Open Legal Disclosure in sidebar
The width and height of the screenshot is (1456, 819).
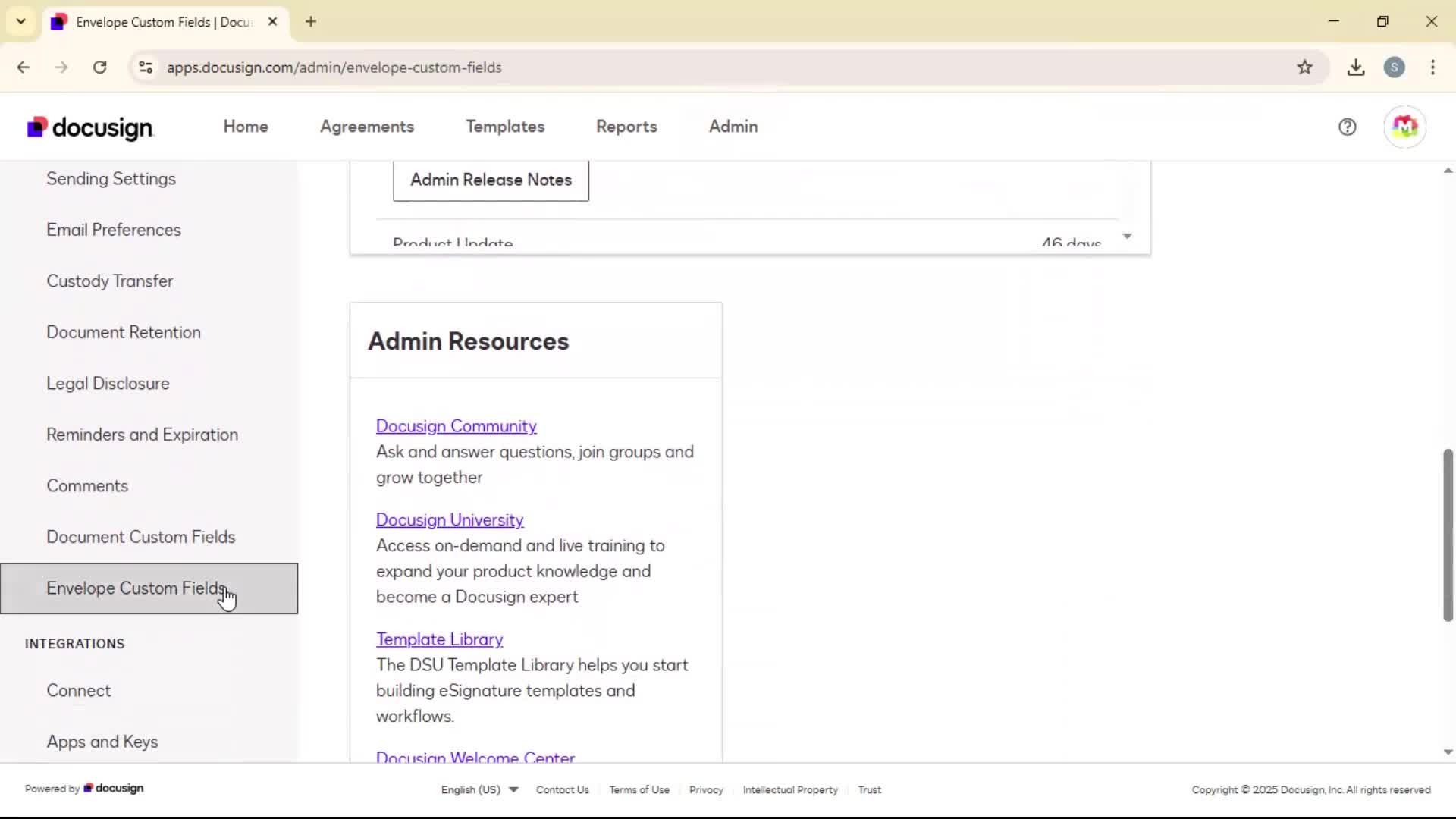(108, 384)
